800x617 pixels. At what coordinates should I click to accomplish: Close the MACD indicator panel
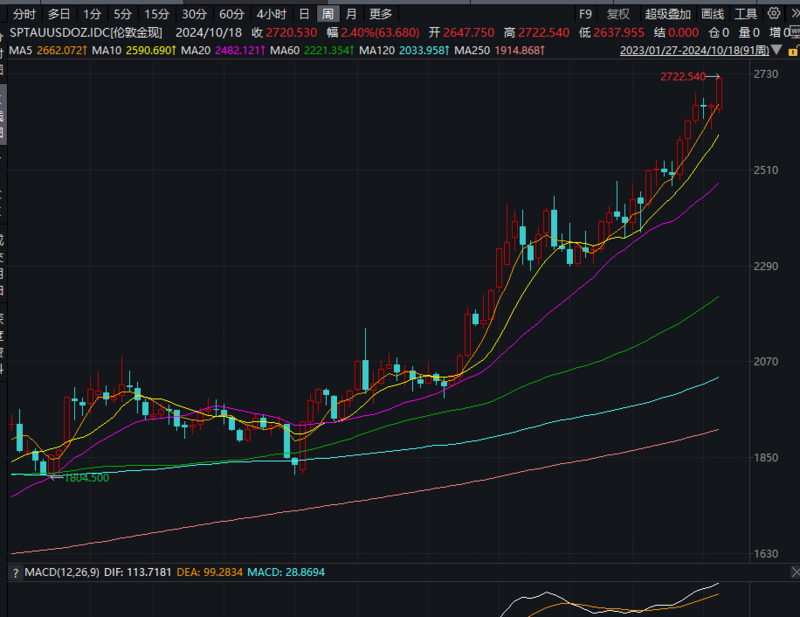[x=795, y=572]
